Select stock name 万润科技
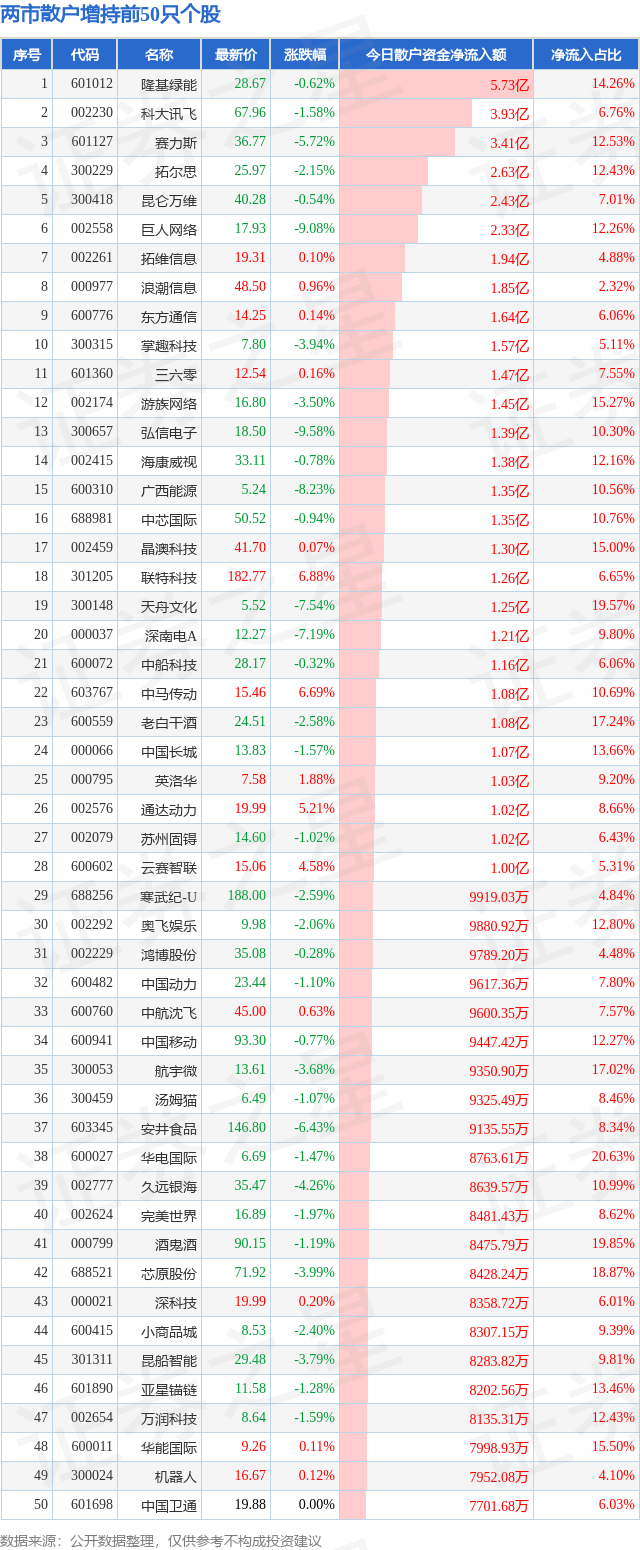640x1550 pixels. (169, 1419)
